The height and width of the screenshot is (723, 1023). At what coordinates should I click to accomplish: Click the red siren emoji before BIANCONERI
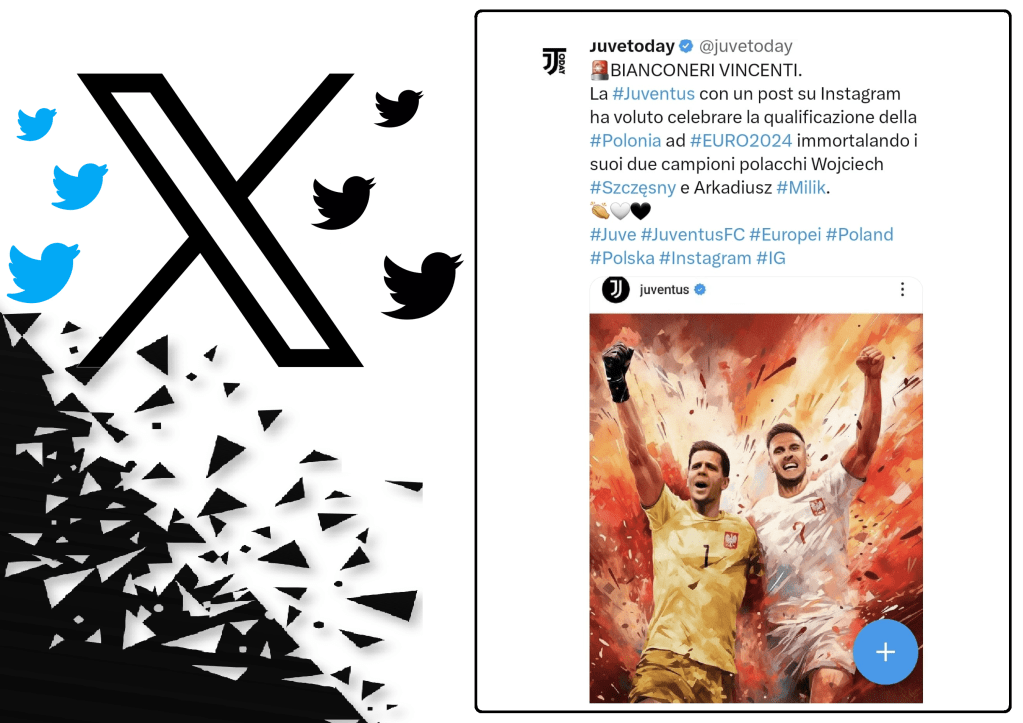(x=599, y=69)
